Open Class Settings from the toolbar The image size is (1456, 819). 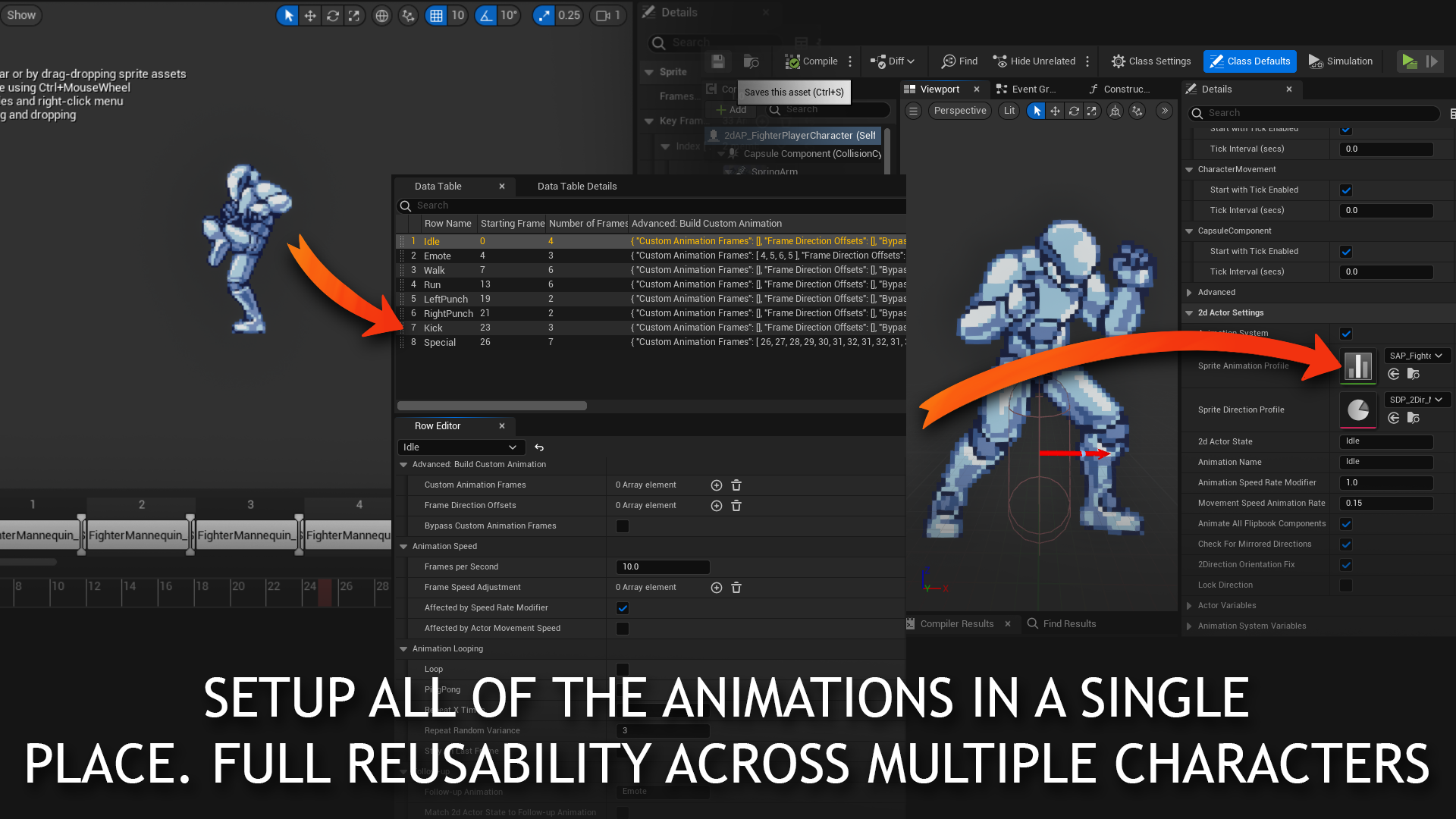pyautogui.click(x=1150, y=61)
